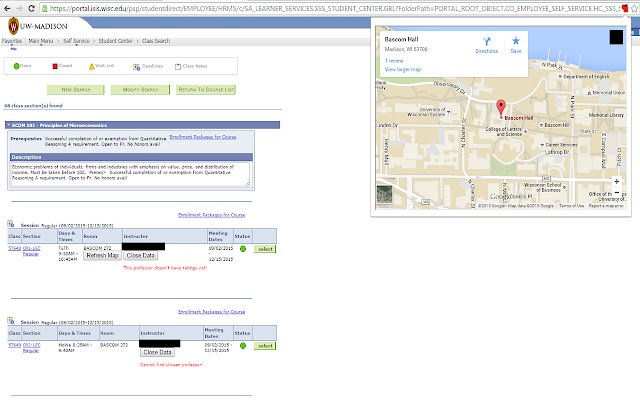This screenshot has width=640, height=400.
Task: Click Terms of Use on the map
Action: (571, 206)
